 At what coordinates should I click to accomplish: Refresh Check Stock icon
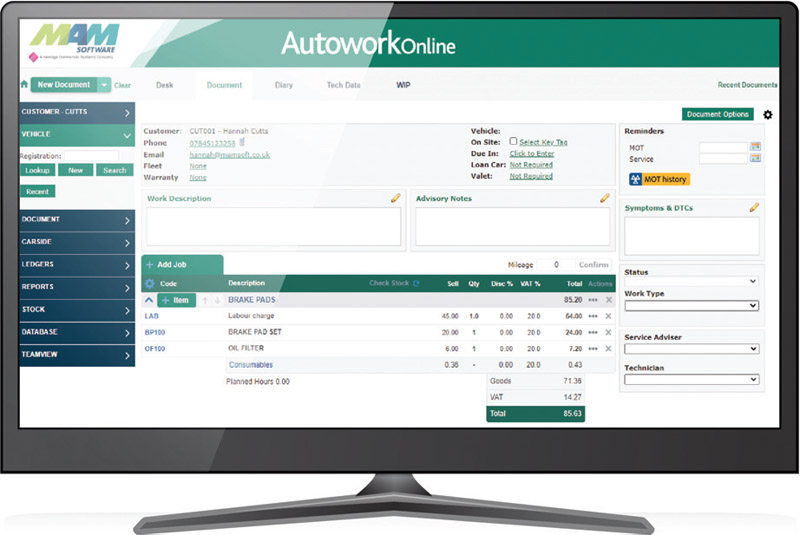click(416, 283)
